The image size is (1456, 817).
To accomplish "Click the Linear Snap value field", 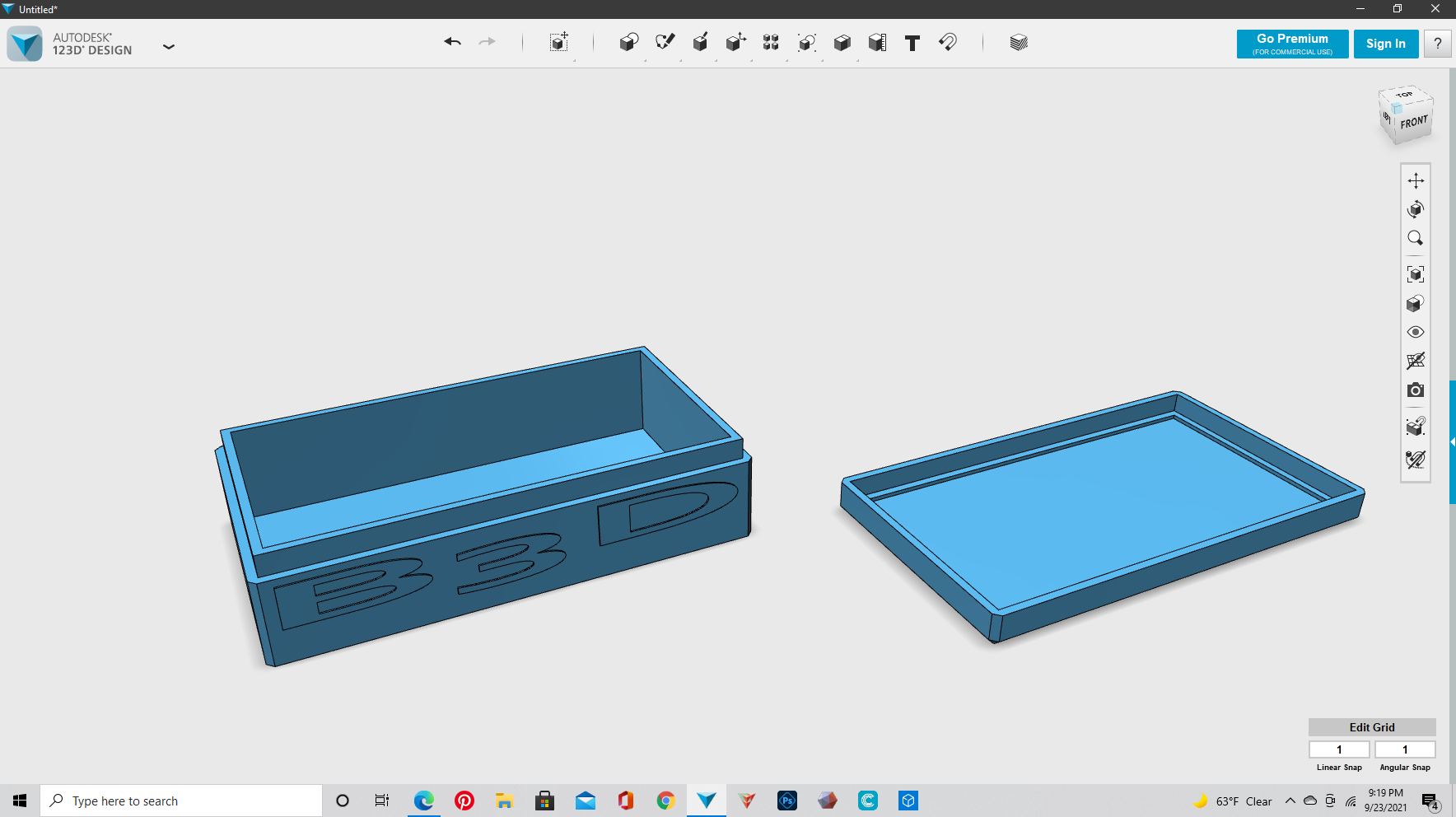I will [1338, 749].
